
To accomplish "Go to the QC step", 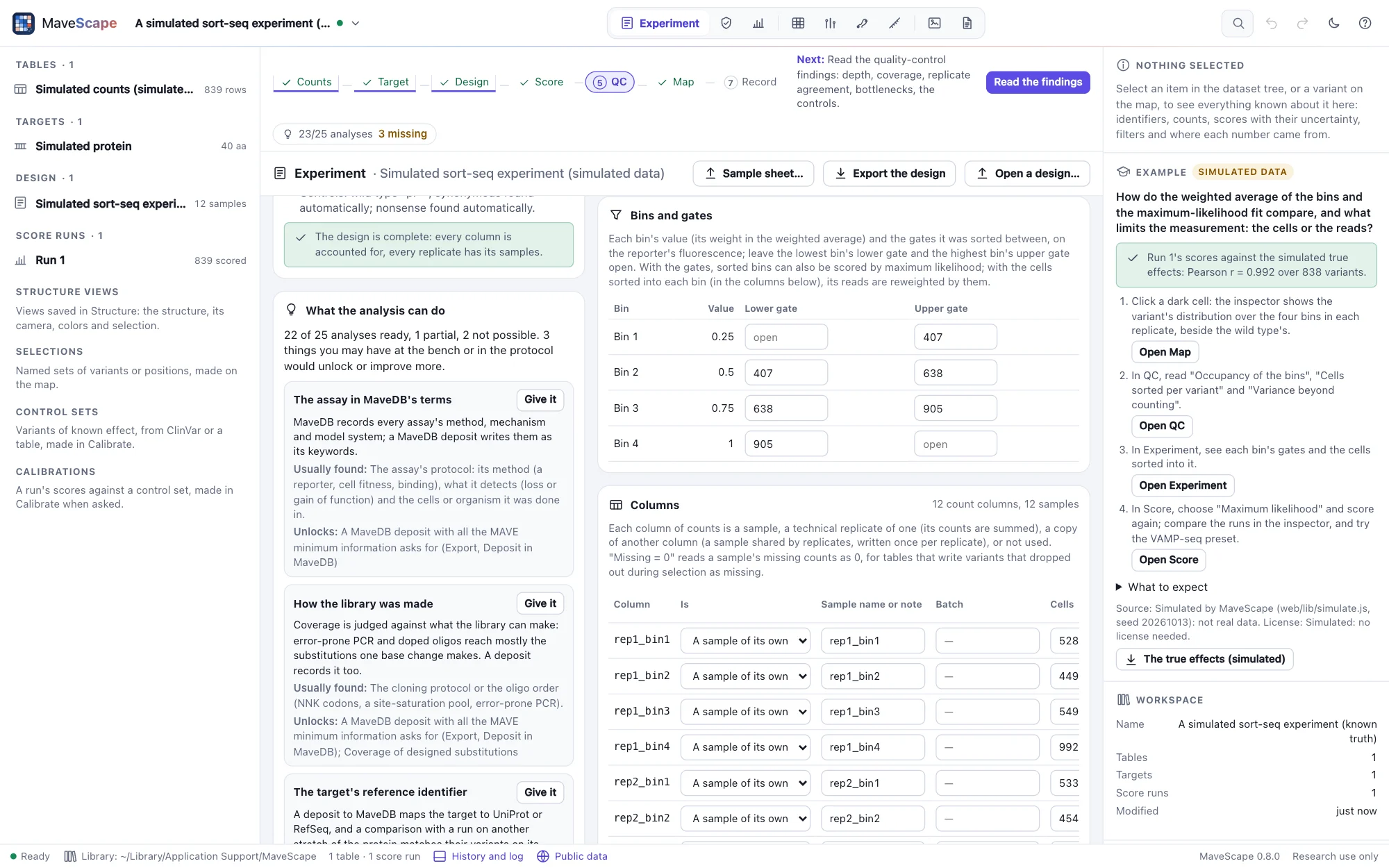I will [610, 82].
